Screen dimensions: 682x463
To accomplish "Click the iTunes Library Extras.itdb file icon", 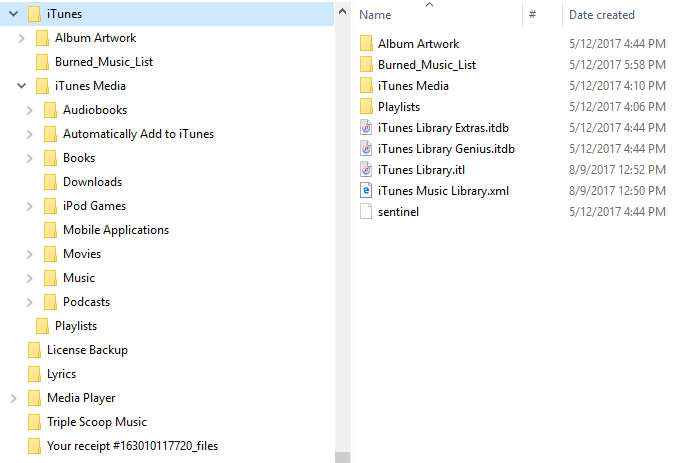I will (x=366, y=127).
